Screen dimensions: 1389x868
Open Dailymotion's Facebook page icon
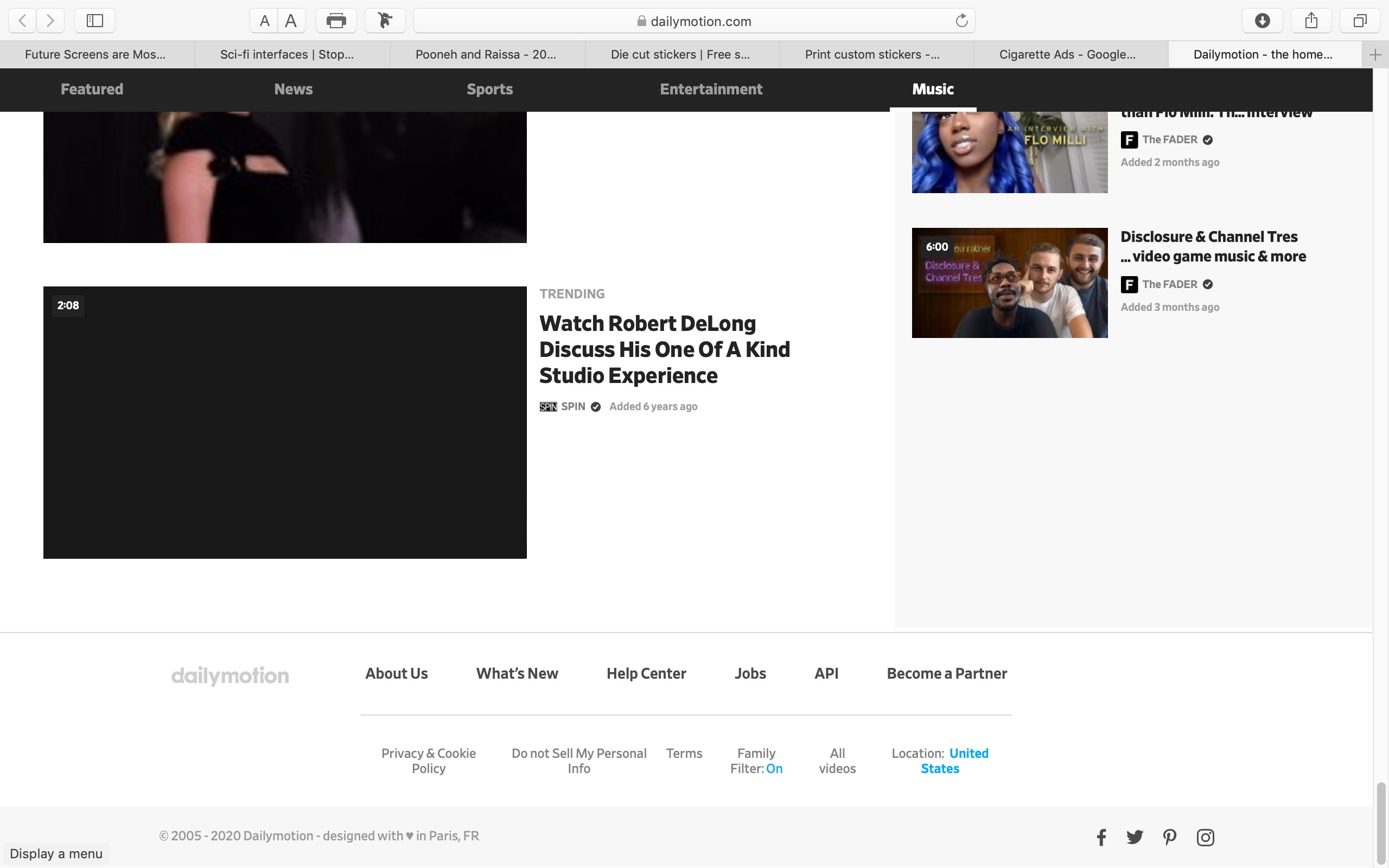pos(1101,837)
